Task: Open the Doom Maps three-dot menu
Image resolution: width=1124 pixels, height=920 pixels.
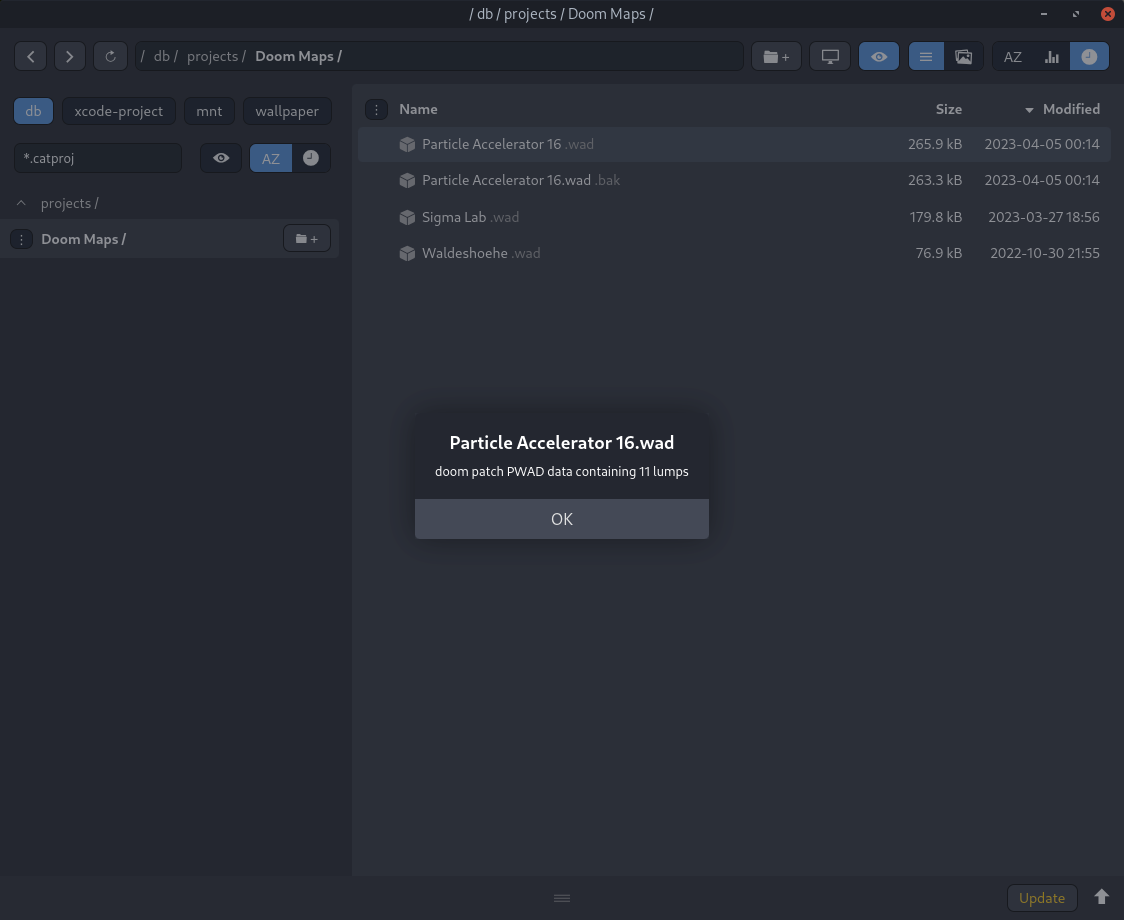Action: 22,239
